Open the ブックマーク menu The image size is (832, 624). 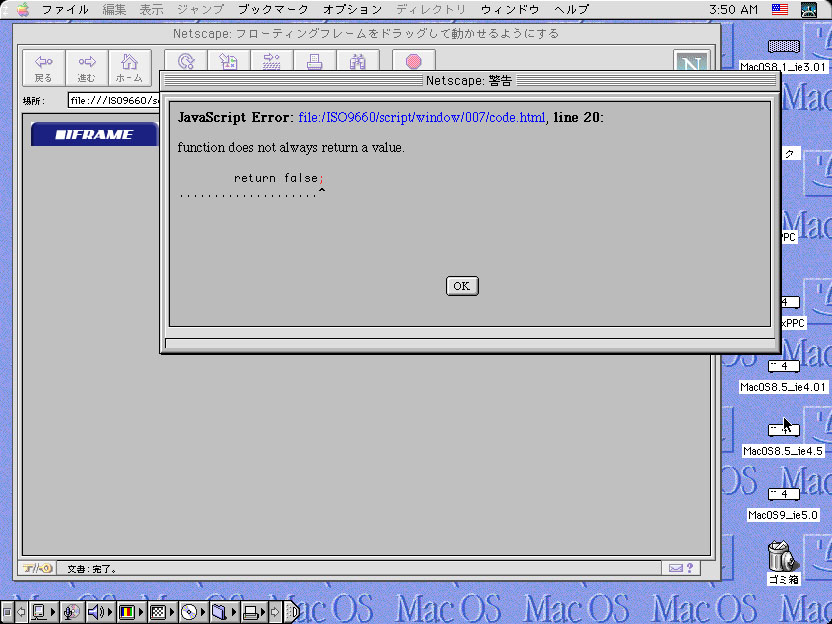(x=273, y=10)
